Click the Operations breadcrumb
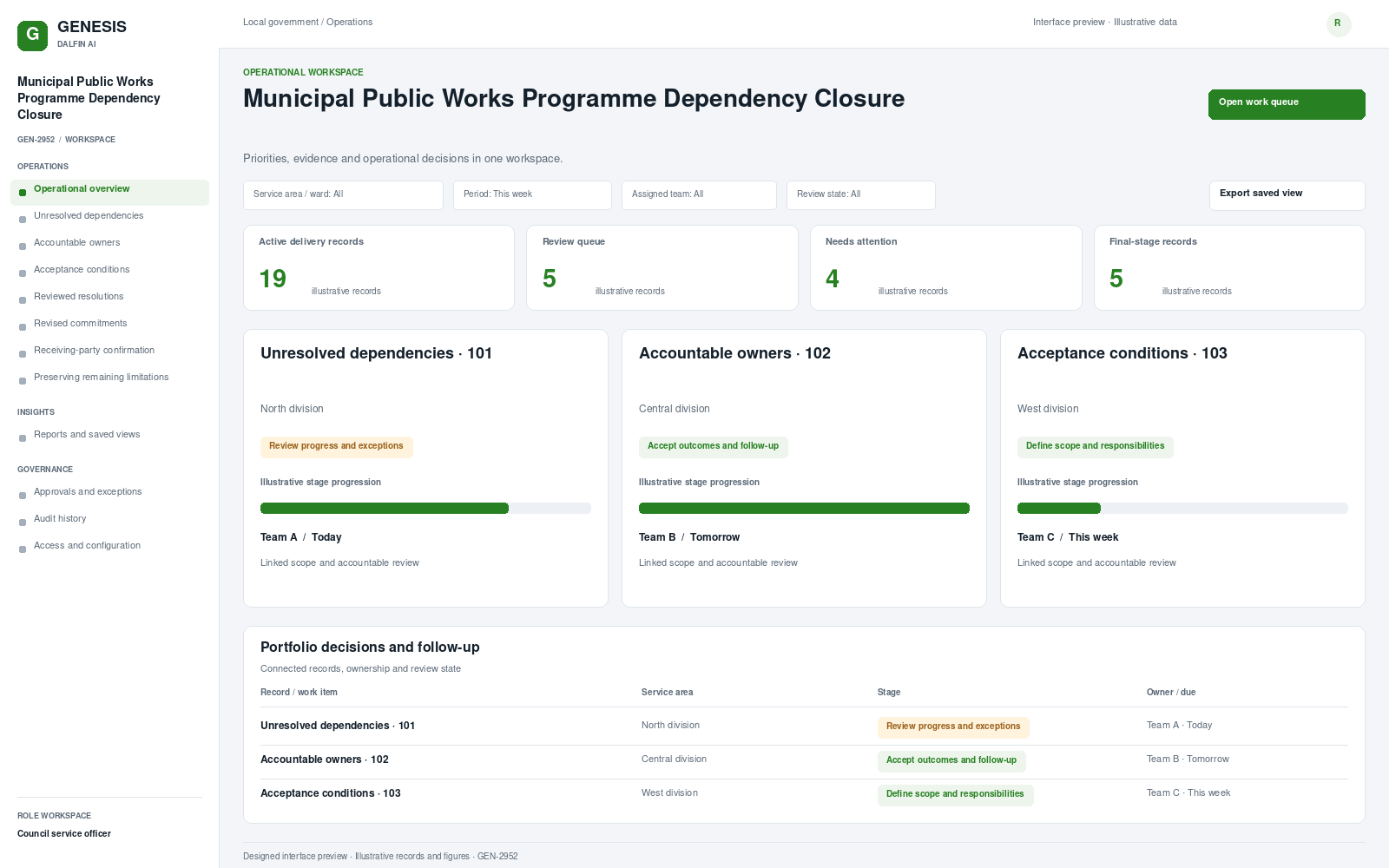The image size is (1389, 868). click(x=349, y=23)
